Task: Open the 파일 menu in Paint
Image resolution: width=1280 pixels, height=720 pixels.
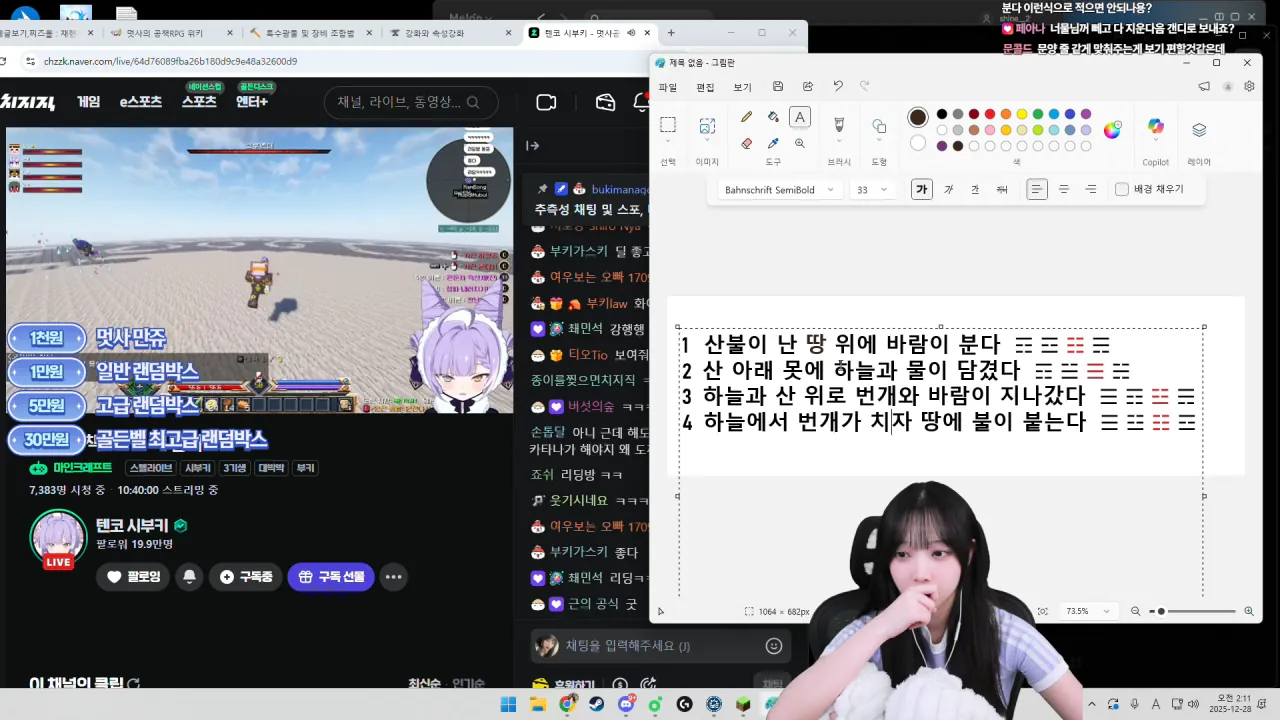Action: [x=668, y=87]
